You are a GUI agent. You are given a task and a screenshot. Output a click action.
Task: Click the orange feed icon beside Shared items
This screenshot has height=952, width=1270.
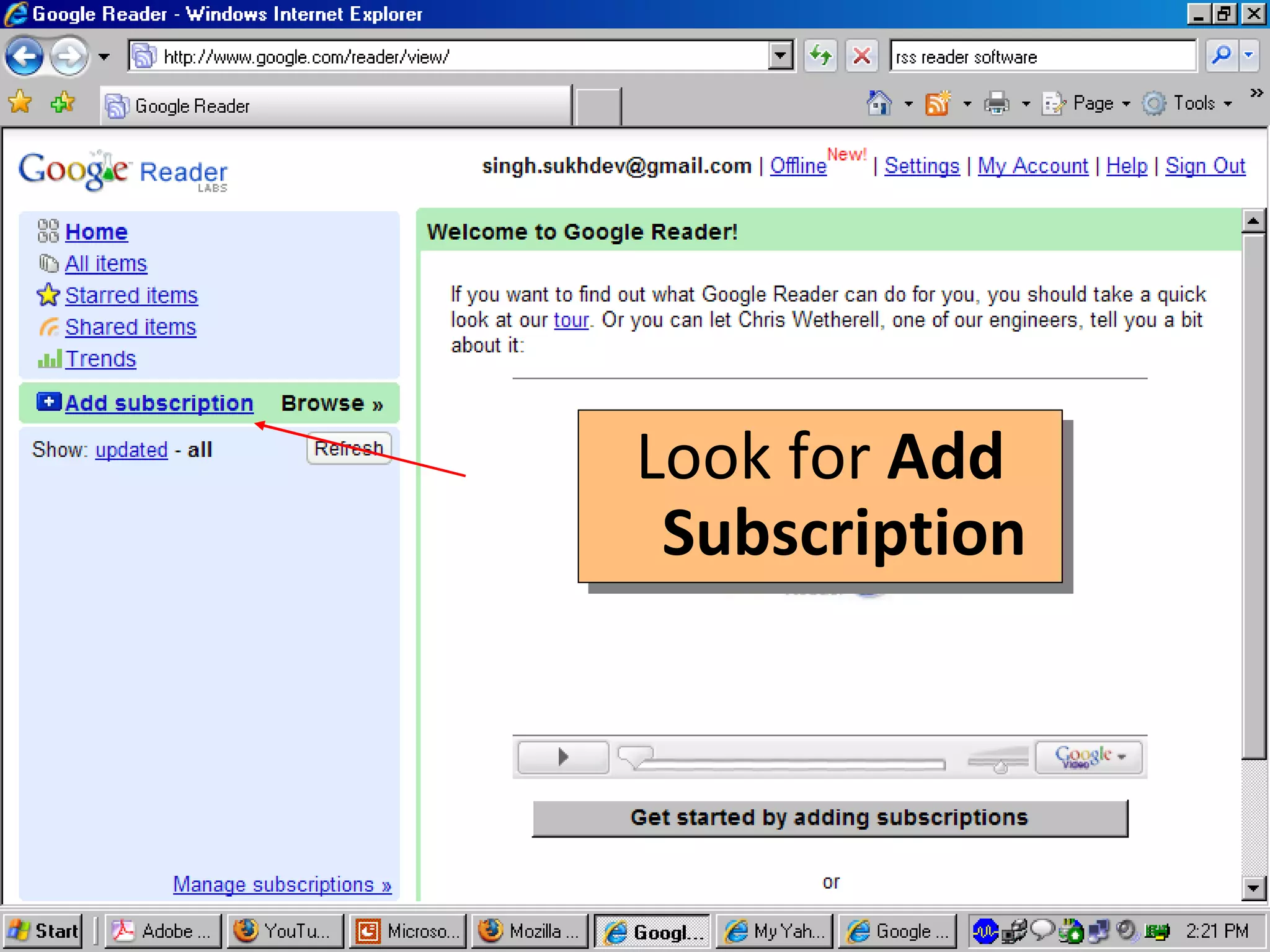pos(48,327)
